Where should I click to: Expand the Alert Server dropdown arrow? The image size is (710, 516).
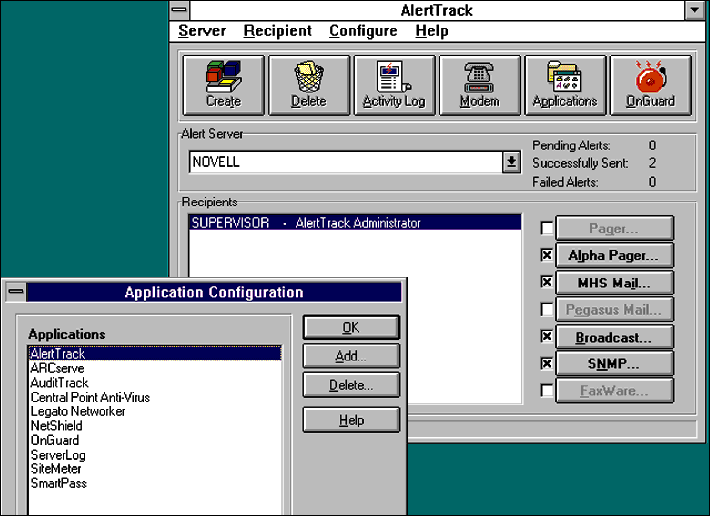tap(511, 162)
